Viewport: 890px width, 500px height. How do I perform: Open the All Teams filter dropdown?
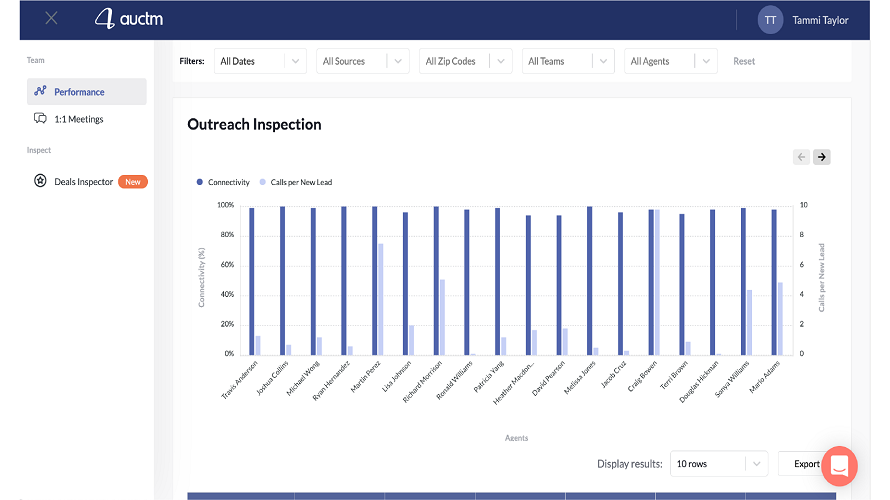[568, 61]
